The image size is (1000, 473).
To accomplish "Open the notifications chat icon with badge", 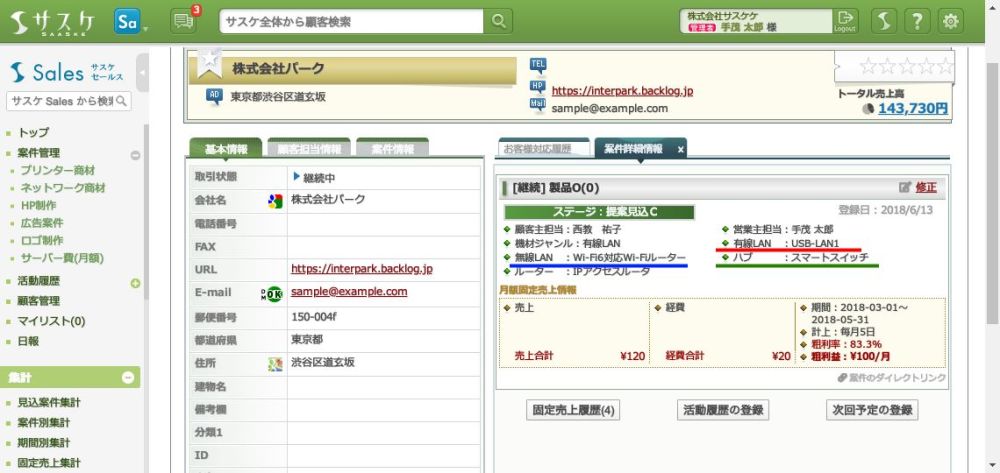I will pos(183,21).
